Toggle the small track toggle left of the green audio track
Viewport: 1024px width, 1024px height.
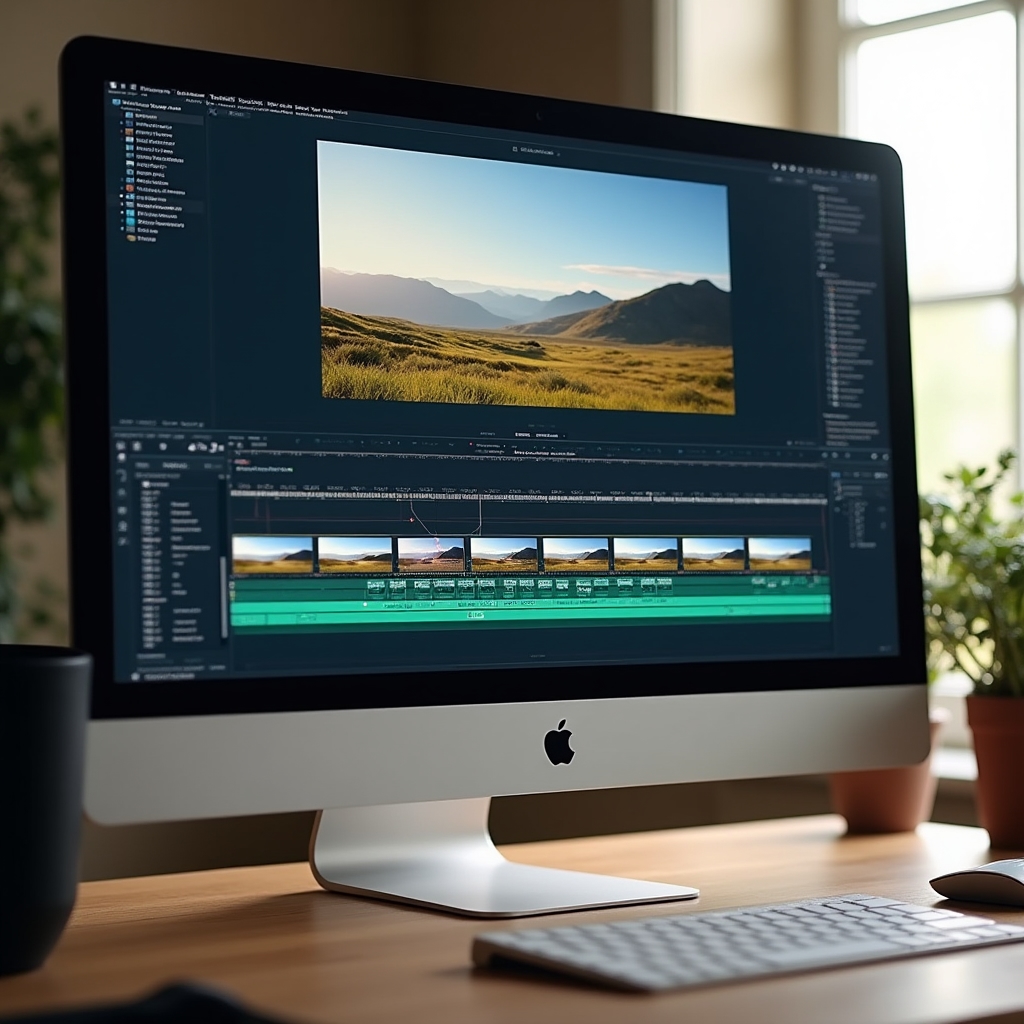point(232,586)
